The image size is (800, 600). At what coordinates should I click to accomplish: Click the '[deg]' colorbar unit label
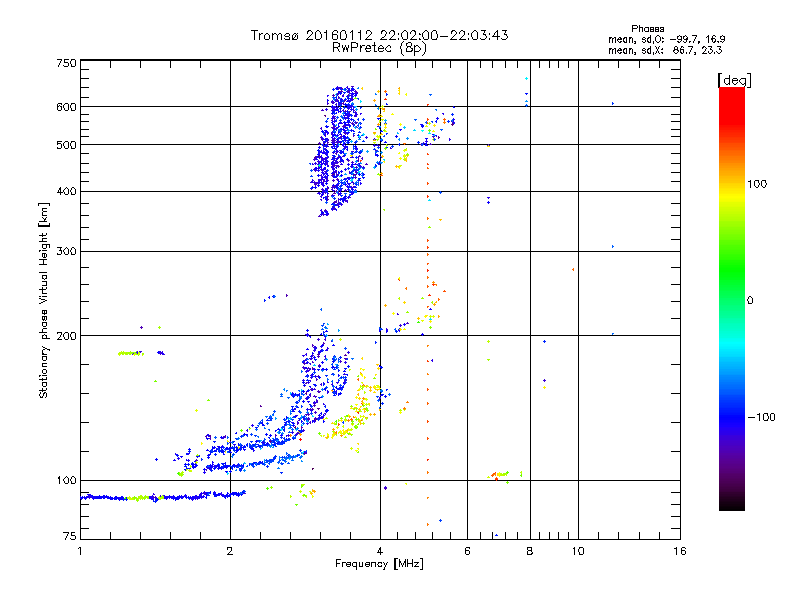coord(734,80)
